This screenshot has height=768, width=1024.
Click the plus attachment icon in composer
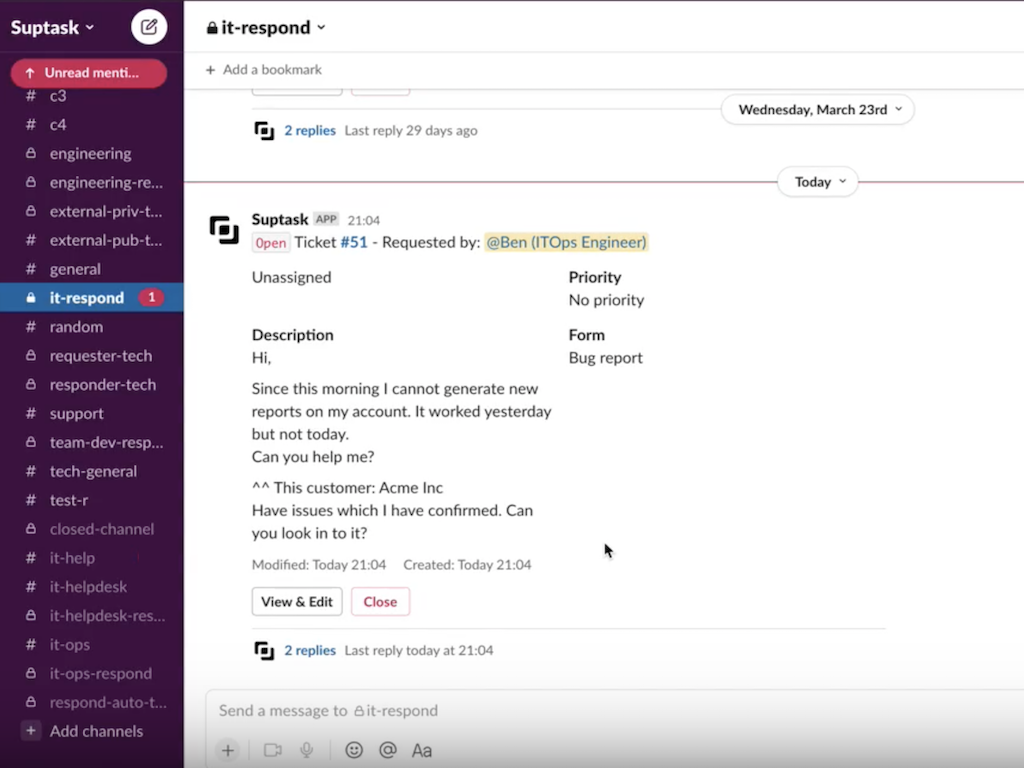tap(228, 750)
